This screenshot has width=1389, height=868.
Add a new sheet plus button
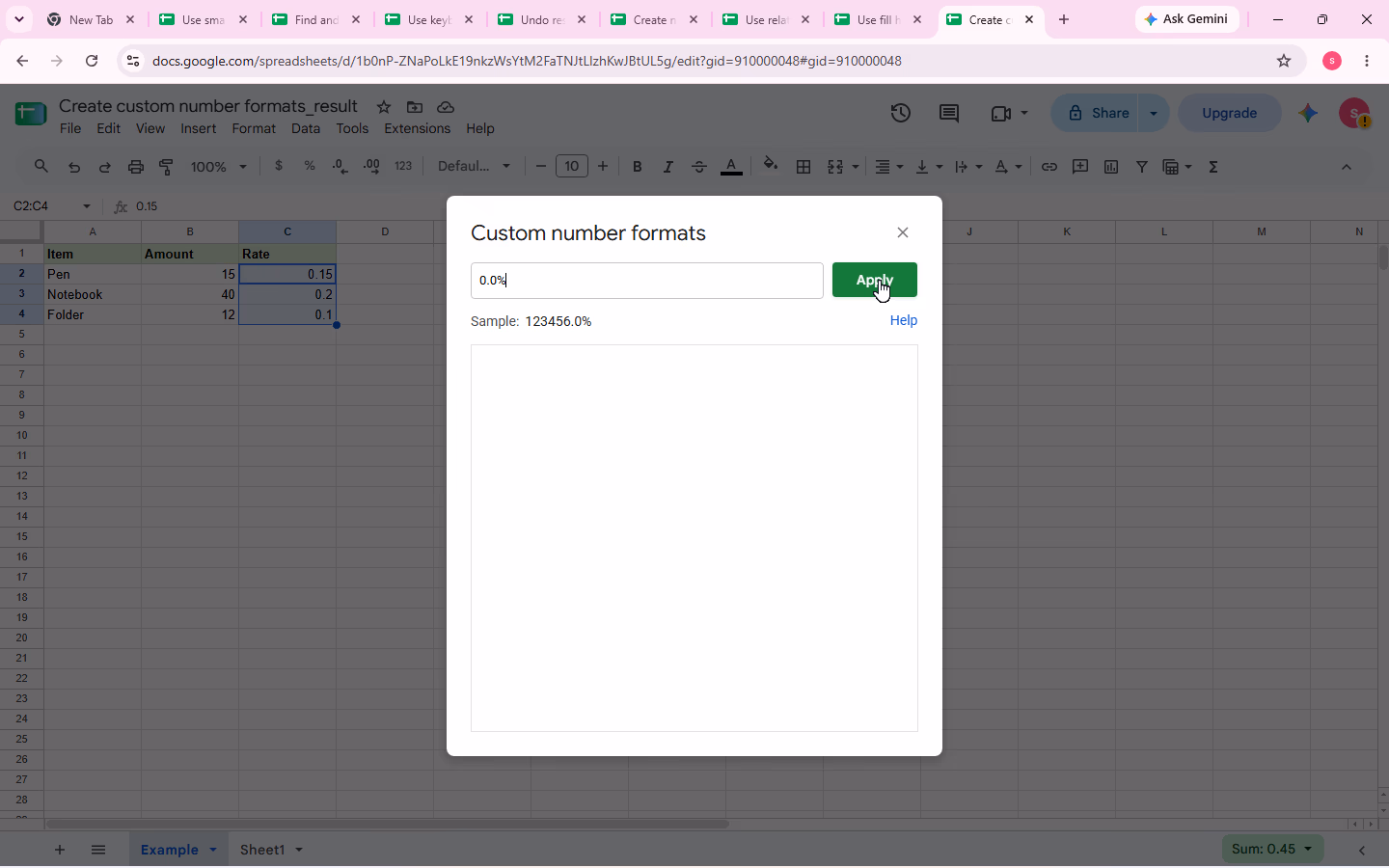(60, 850)
